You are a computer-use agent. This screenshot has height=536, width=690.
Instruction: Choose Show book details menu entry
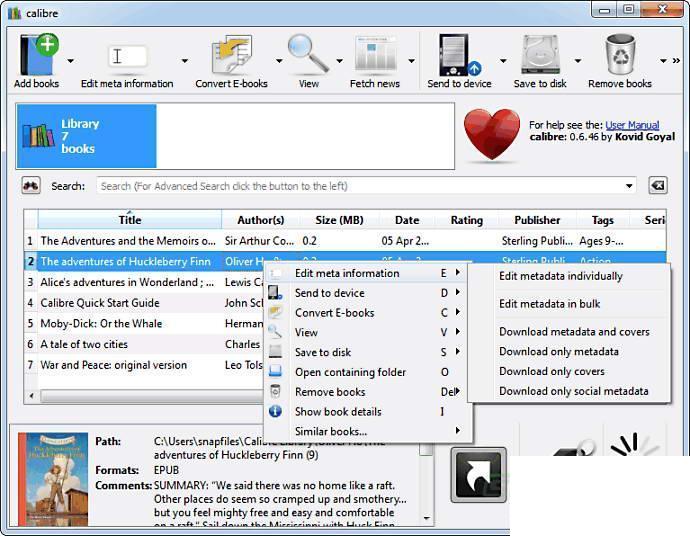point(368,411)
